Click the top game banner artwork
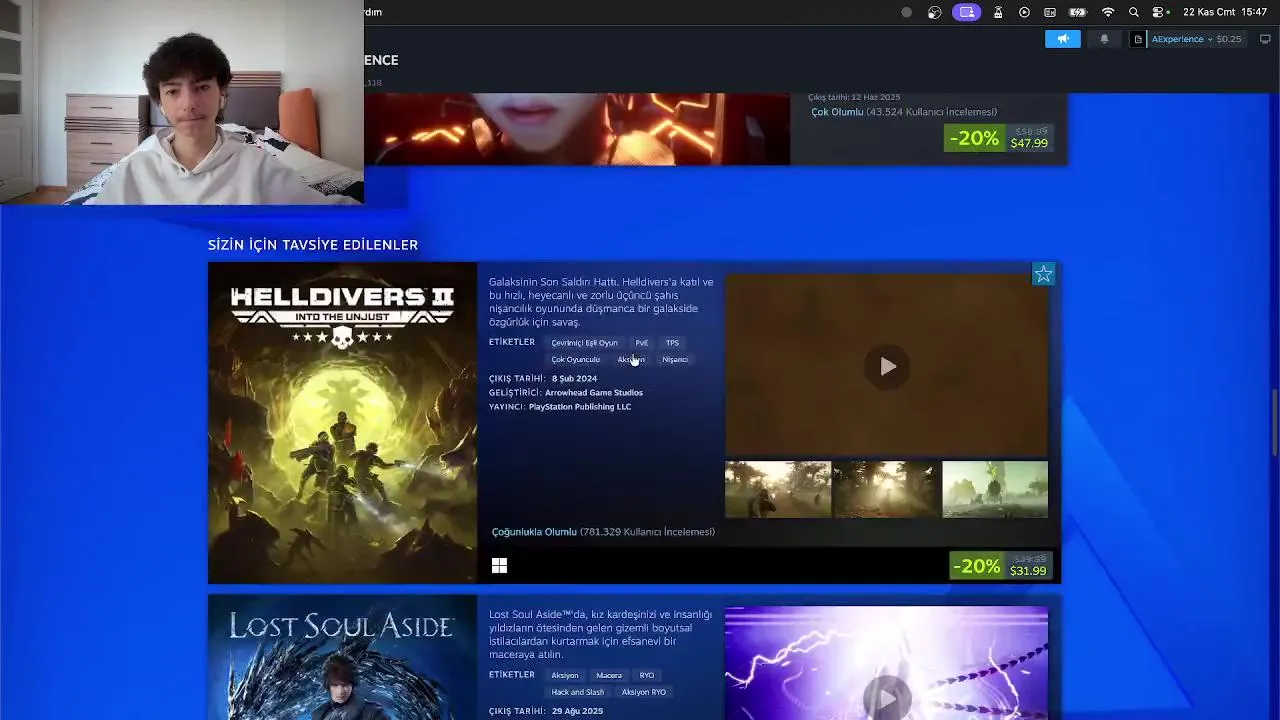This screenshot has height=720, width=1280. click(577, 129)
